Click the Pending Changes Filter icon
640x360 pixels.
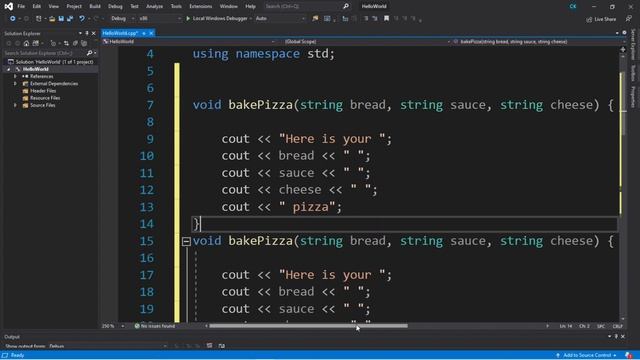pos(53,43)
